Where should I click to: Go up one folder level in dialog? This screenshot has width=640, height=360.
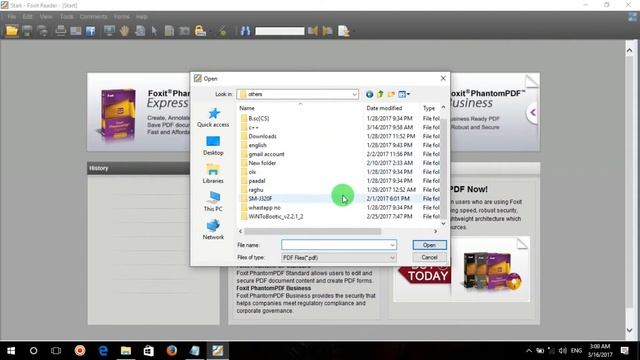click(x=380, y=94)
